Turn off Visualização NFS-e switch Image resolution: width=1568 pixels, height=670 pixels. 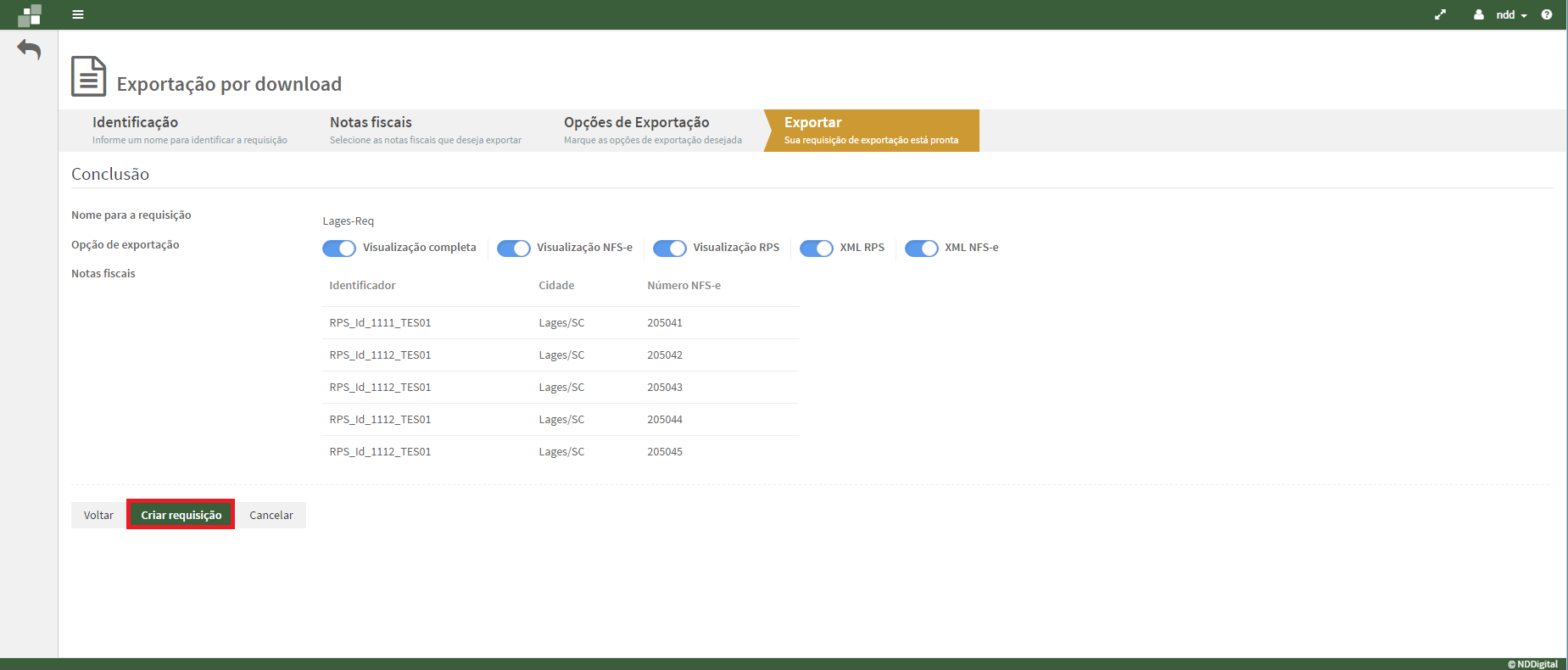point(513,248)
